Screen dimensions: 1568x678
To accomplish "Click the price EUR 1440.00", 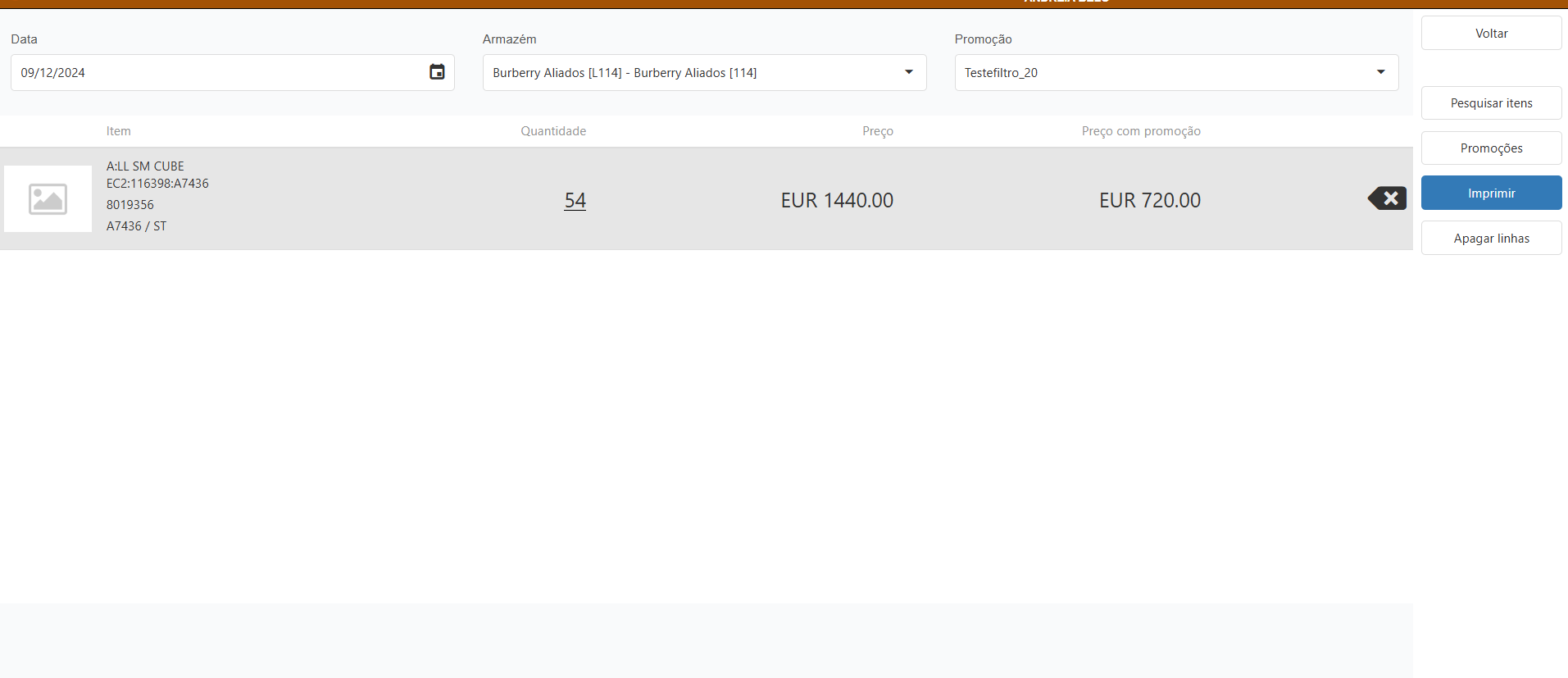I will (x=837, y=200).
